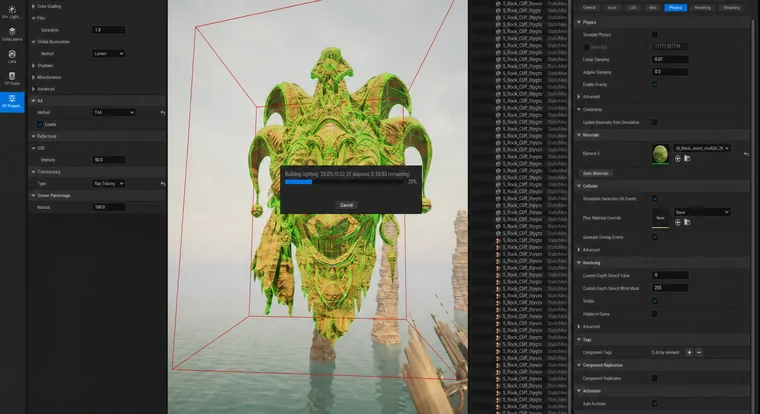Expand the Miscellaneous section
The image size is (760, 414).
33,77
